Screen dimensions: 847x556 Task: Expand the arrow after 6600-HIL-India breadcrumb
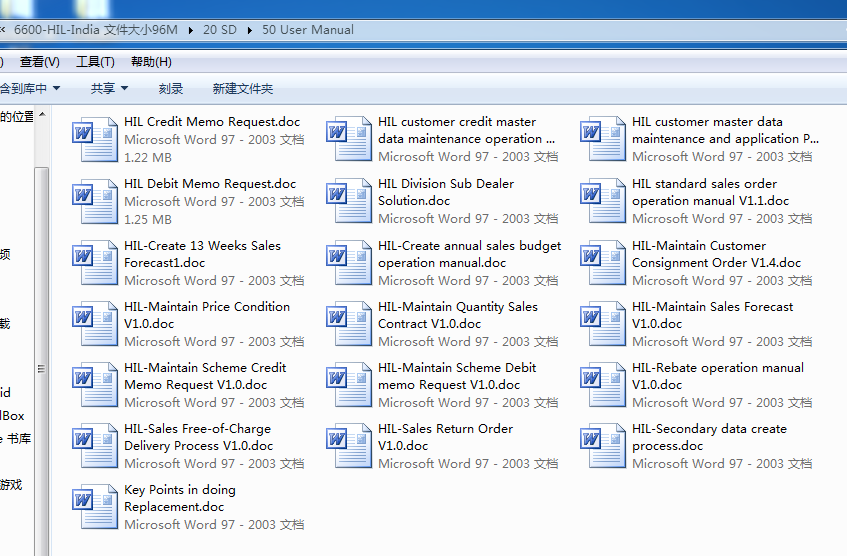point(191,30)
